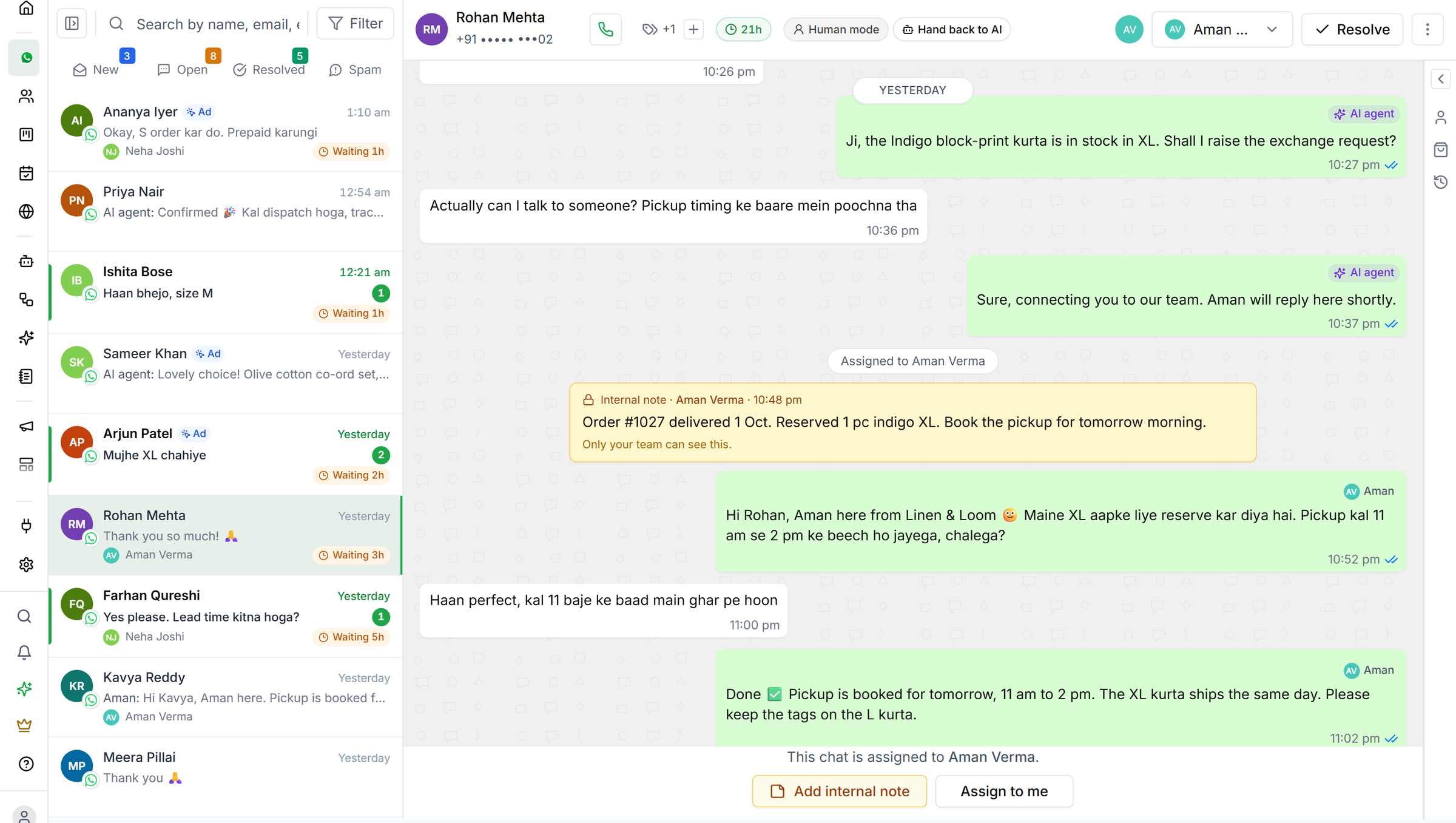
Task: Open settings gear icon in sidebar
Action: 26,564
